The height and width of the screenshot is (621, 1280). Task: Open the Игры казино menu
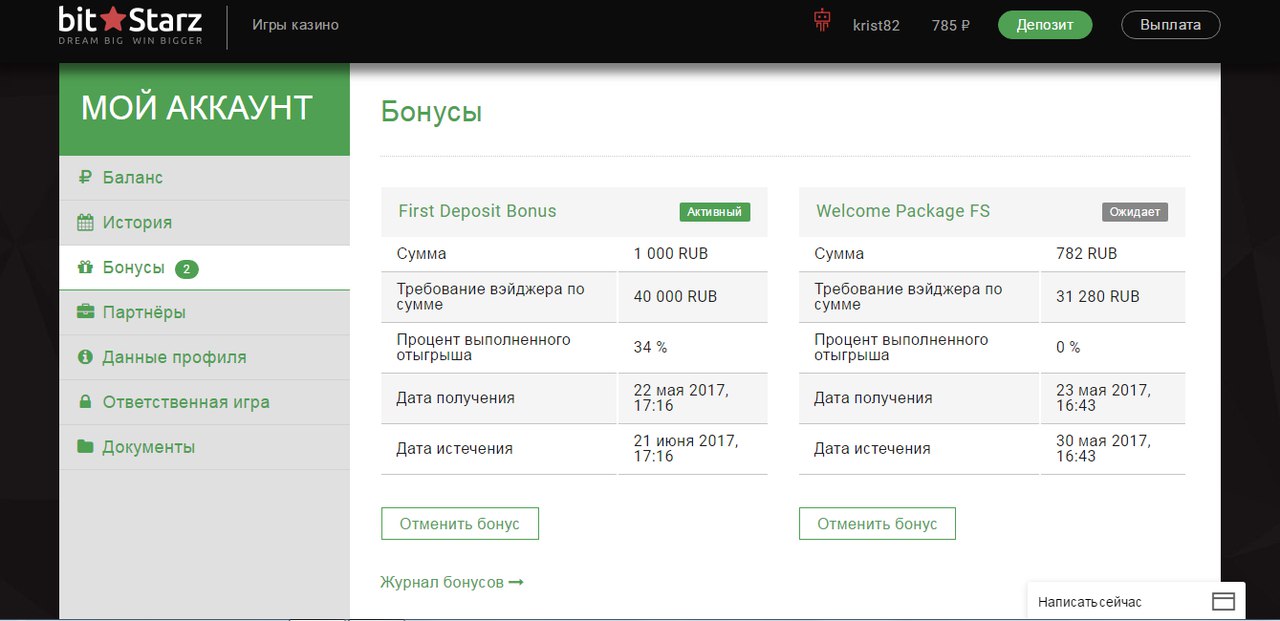(x=295, y=25)
